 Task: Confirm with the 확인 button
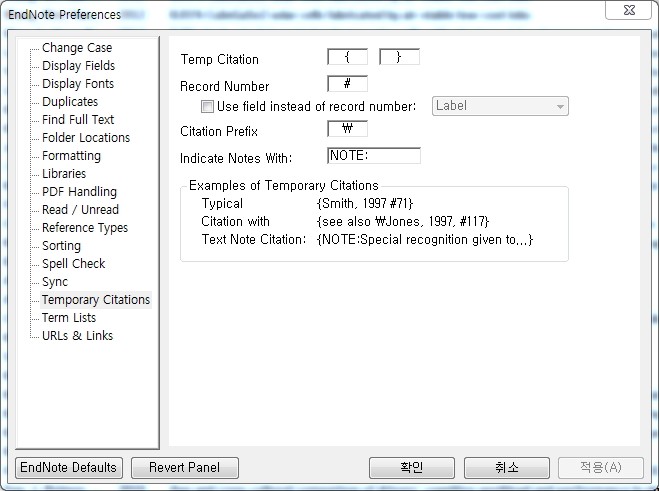pyautogui.click(x=412, y=468)
